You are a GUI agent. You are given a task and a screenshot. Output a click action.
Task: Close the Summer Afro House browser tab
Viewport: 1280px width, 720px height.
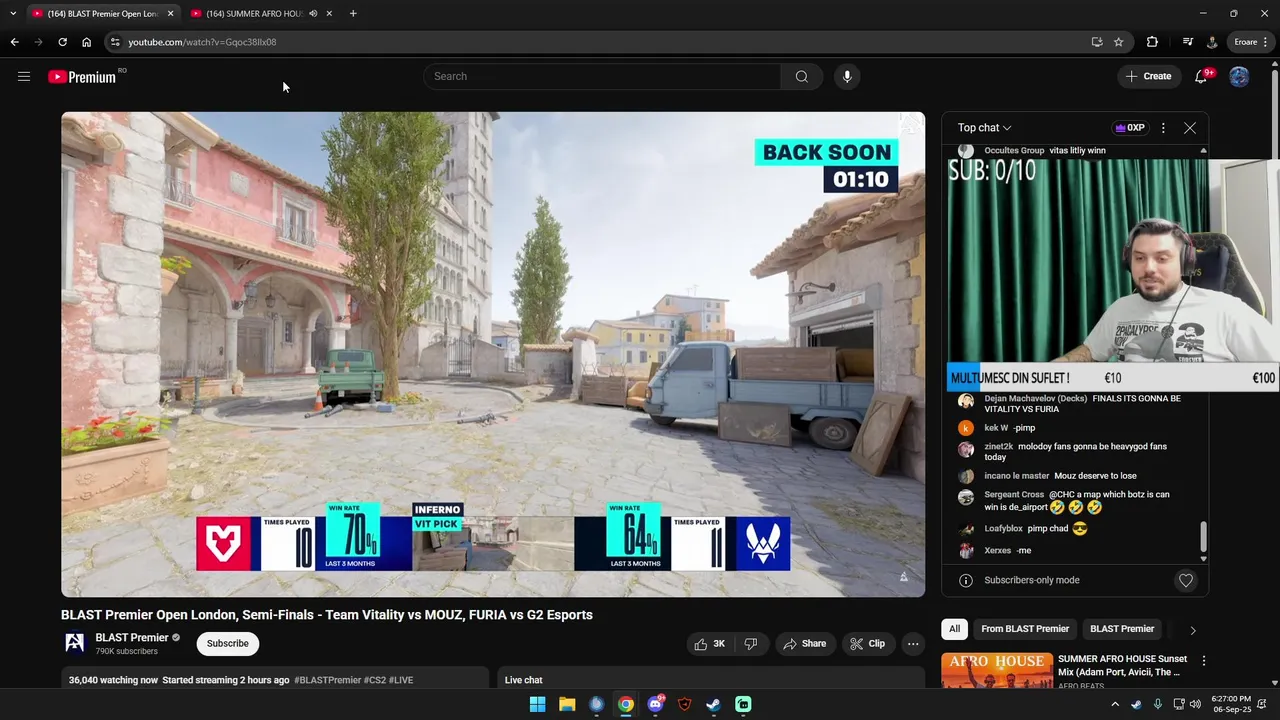pyautogui.click(x=329, y=14)
